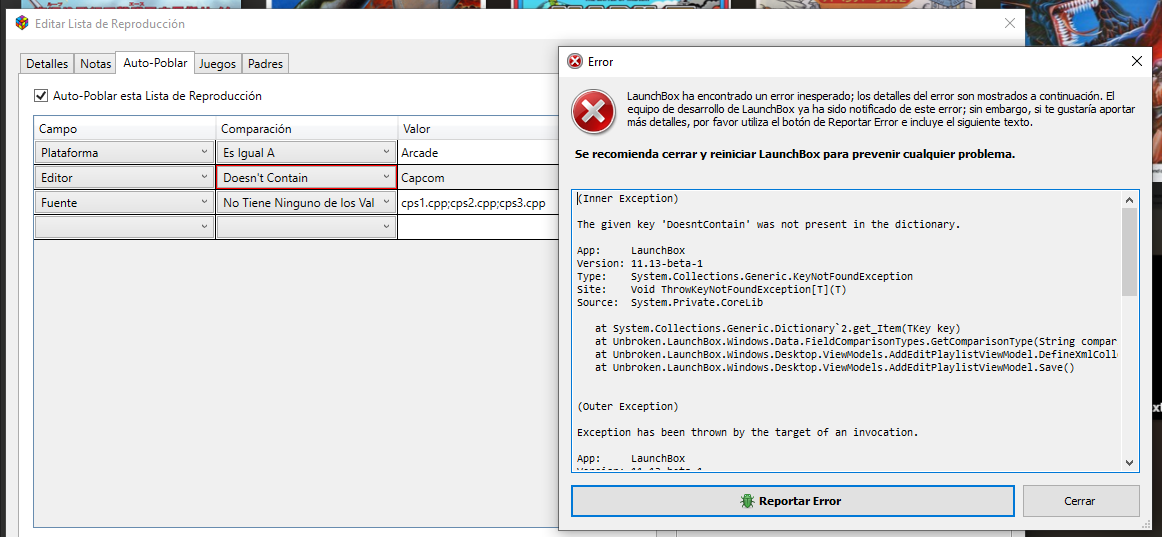Click the FieldComparisonTypes.GetComparisonType stack trace line
Viewport: 1162px width, 537px height.
[x=855, y=341]
